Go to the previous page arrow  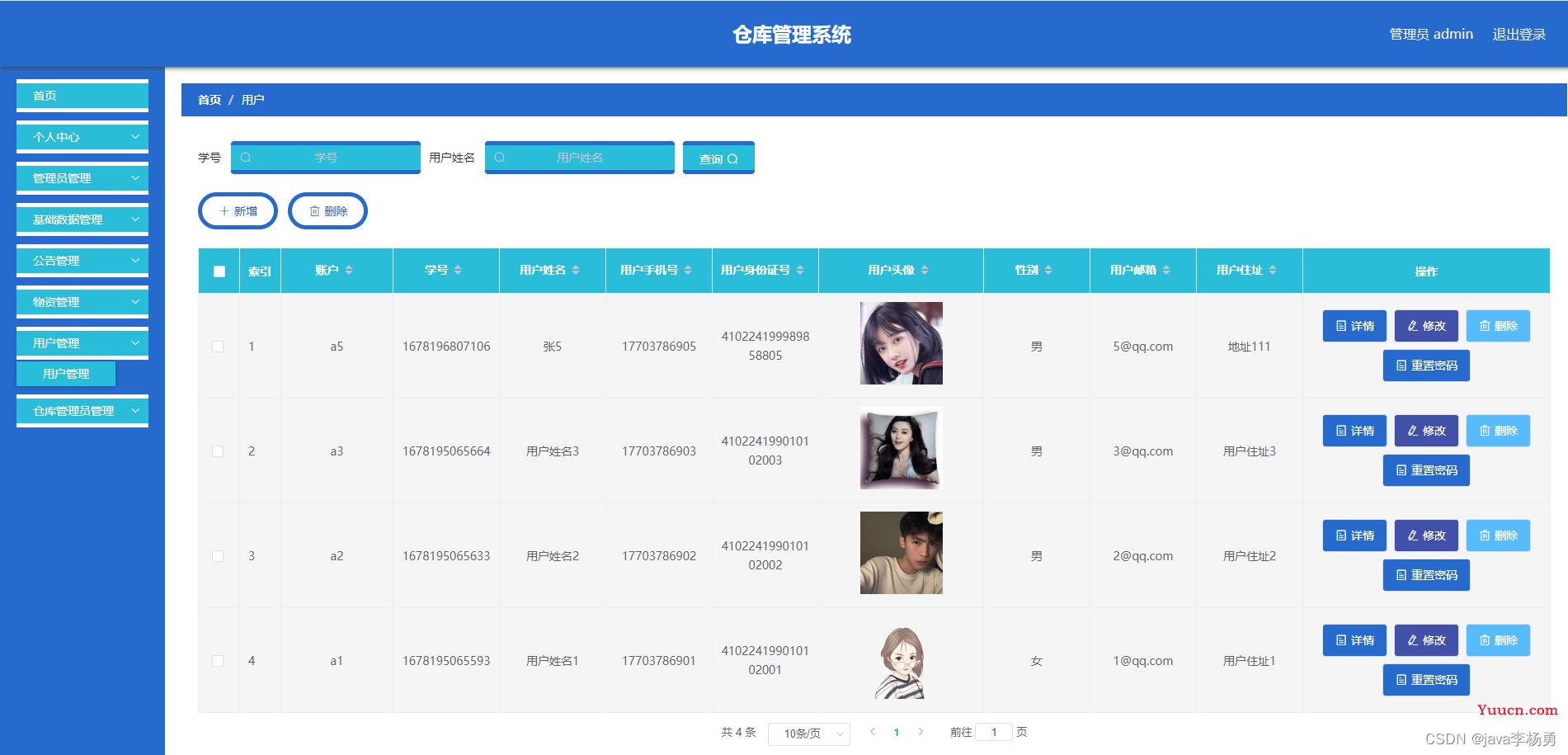tap(873, 732)
